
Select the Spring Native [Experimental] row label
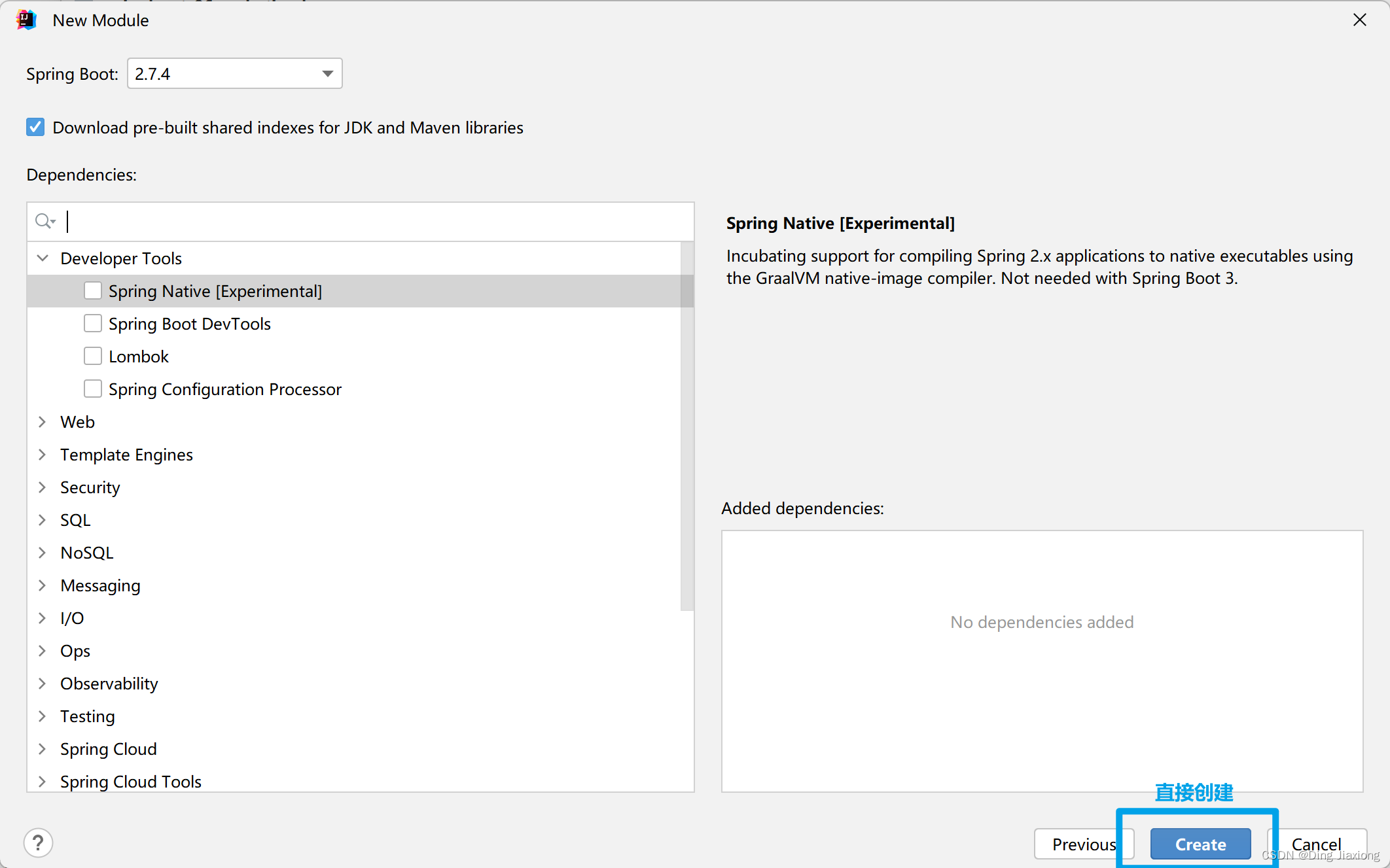(215, 291)
